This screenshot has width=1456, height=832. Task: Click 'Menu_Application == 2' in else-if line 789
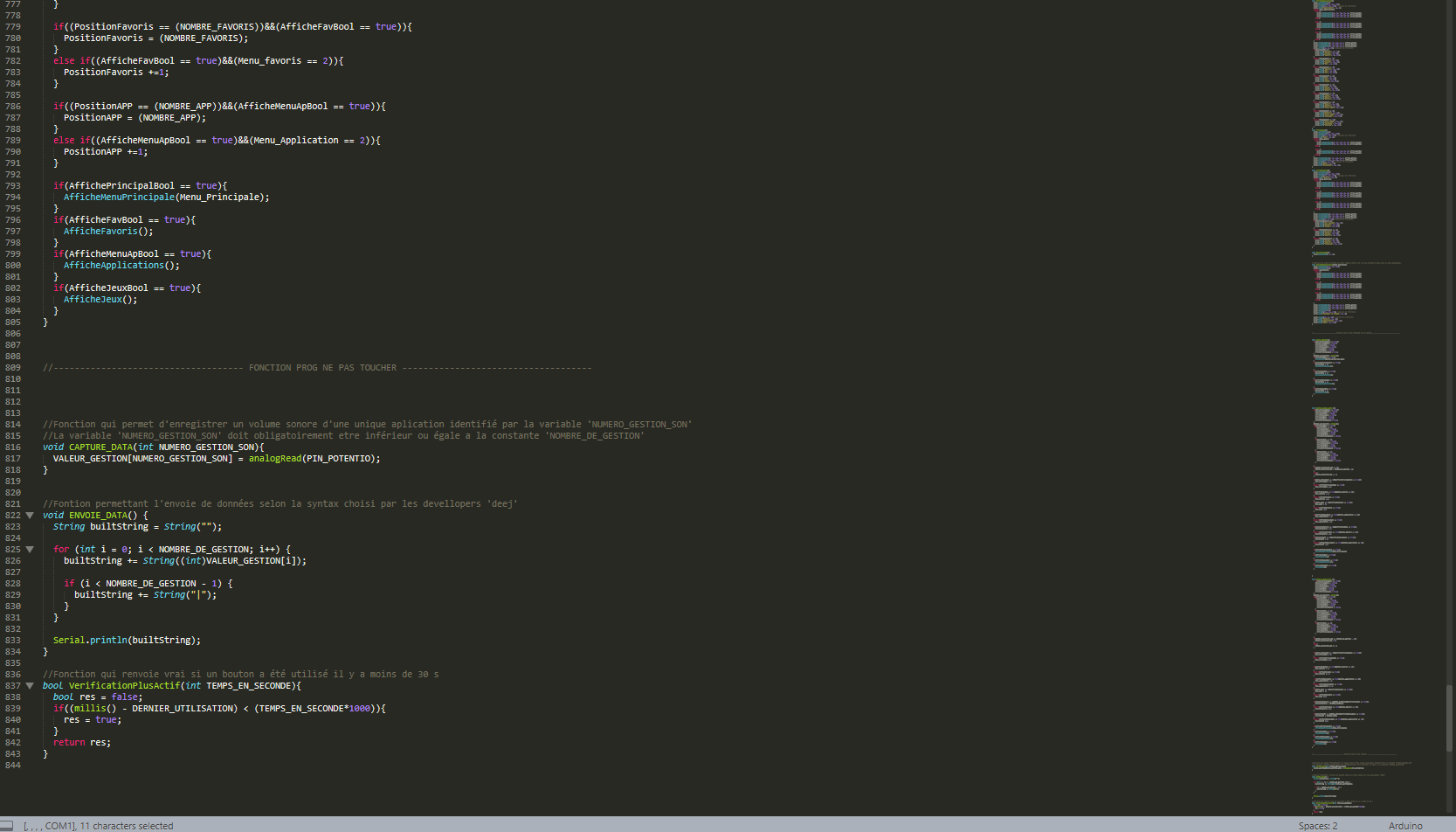pyautogui.click(x=309, y=141)
